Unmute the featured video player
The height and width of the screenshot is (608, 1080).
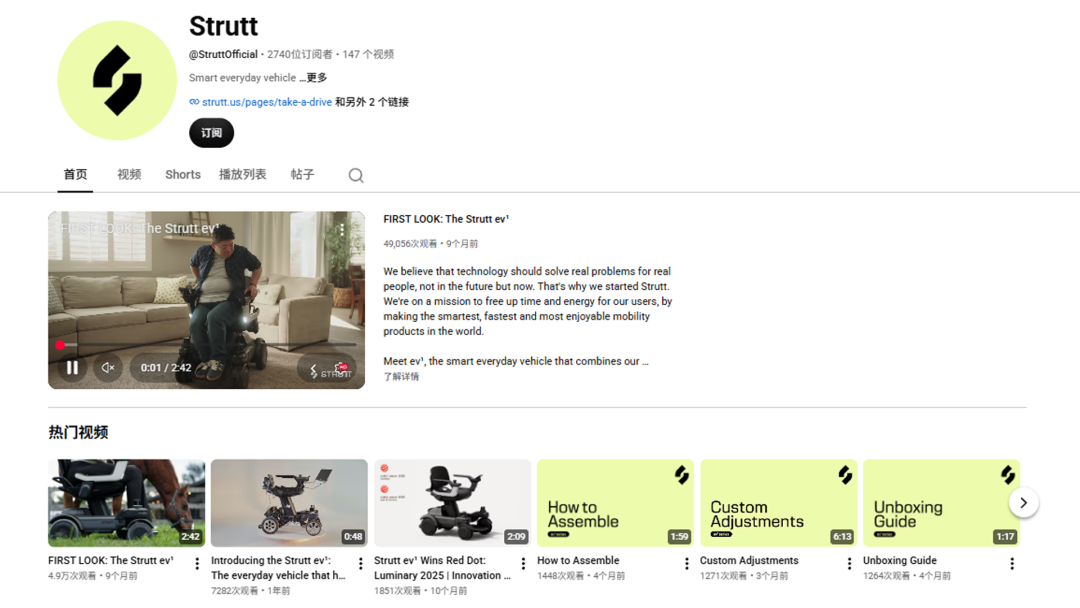[x=108, y=368]
